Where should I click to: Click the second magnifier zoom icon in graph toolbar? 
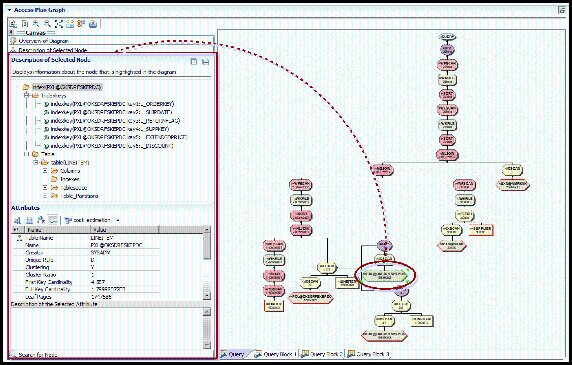click(47, 24)
